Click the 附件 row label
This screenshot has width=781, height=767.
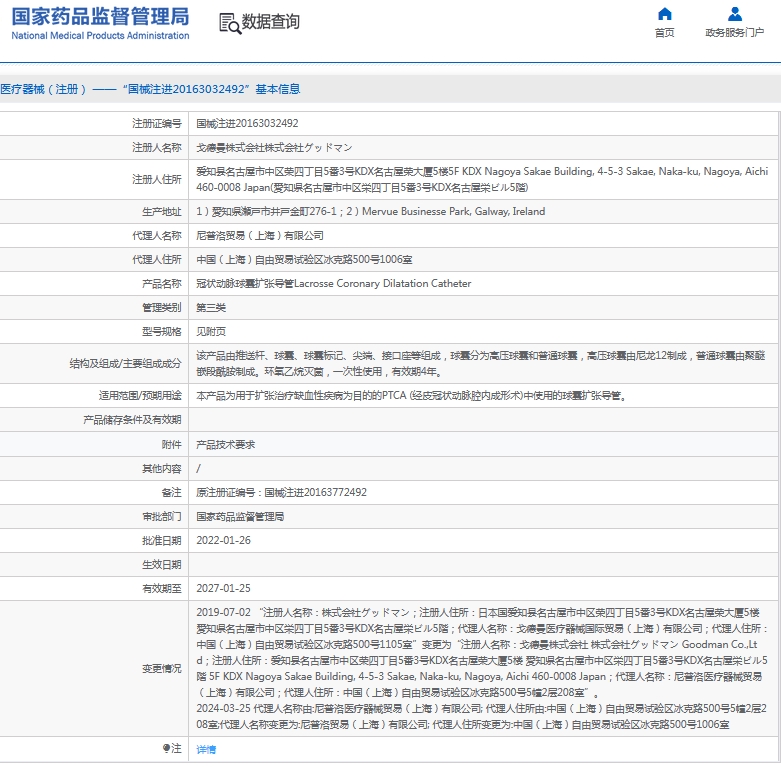[x=171, y=445]
